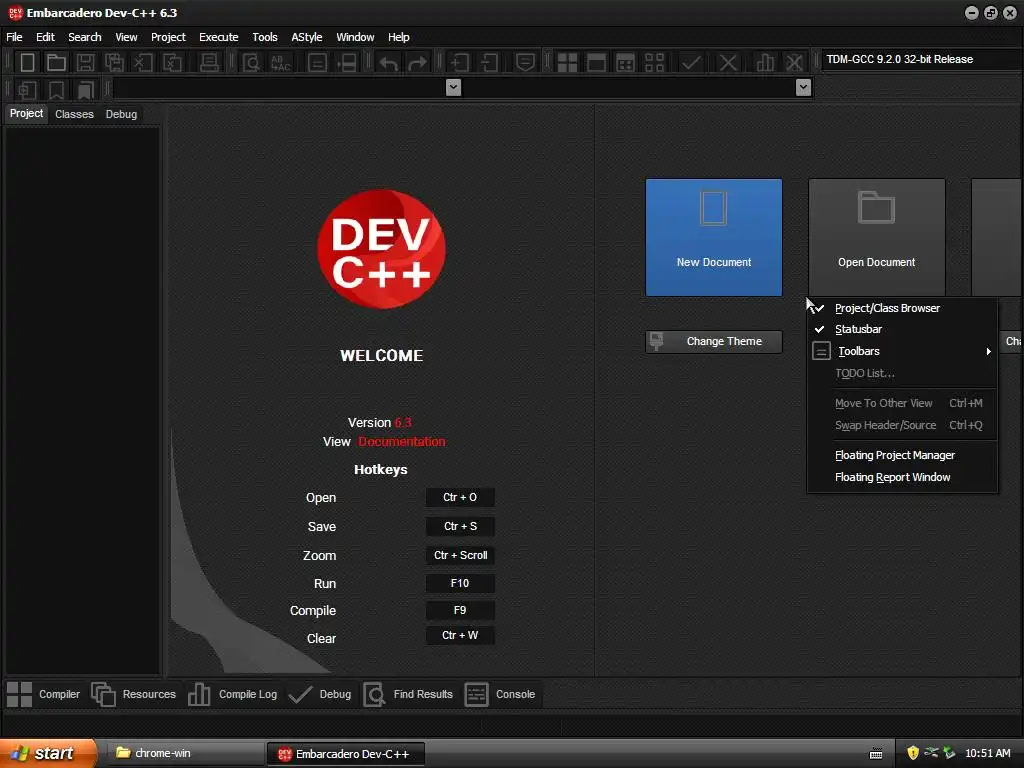Open the File menu
The width and height of the screenshot is (1024, 768).
pyautogui.click(x=14, y=37)
